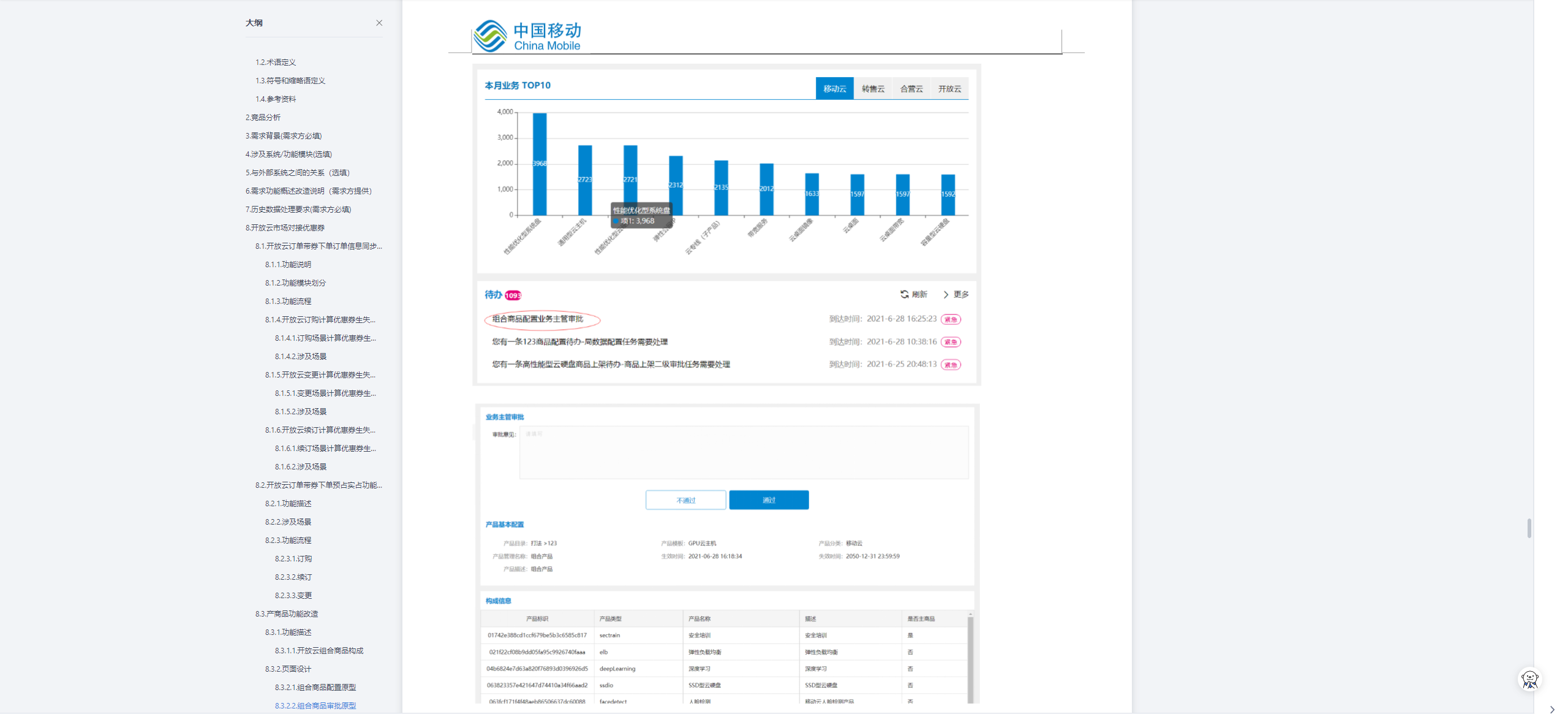Go to outline item 7.历史数据处理要求

[298, 209]
